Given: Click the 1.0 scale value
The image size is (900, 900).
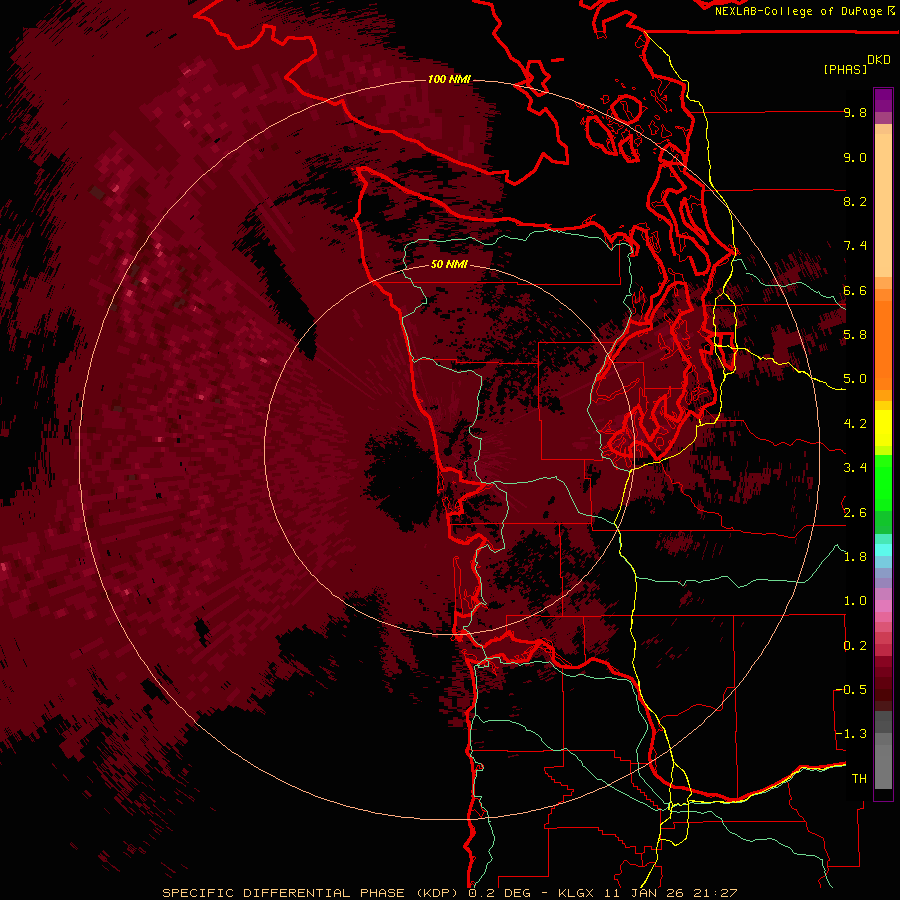Looking at the screenshot, I should click(855, 601).
